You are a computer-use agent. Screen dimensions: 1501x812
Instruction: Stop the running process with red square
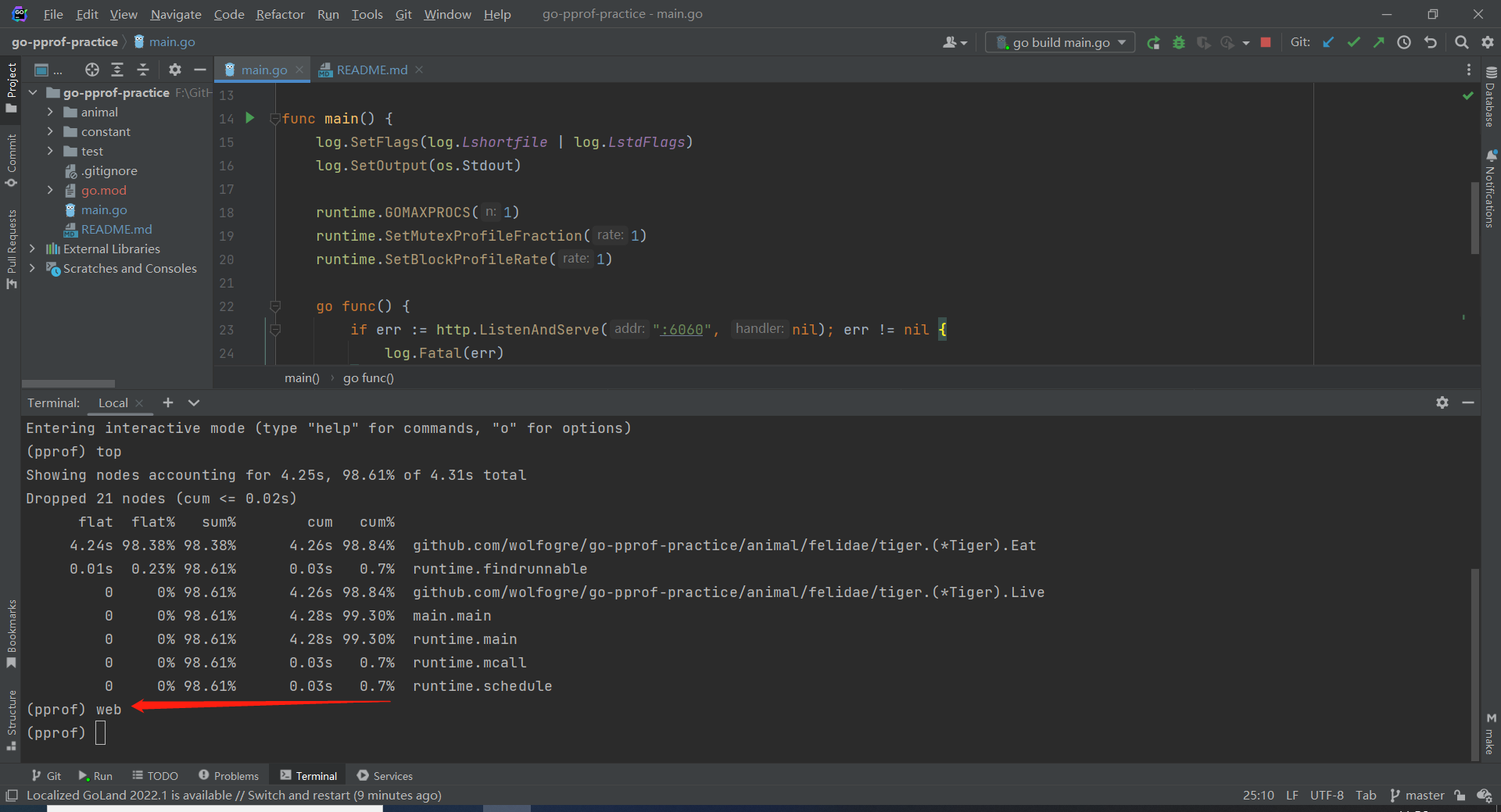point(1266,43)
